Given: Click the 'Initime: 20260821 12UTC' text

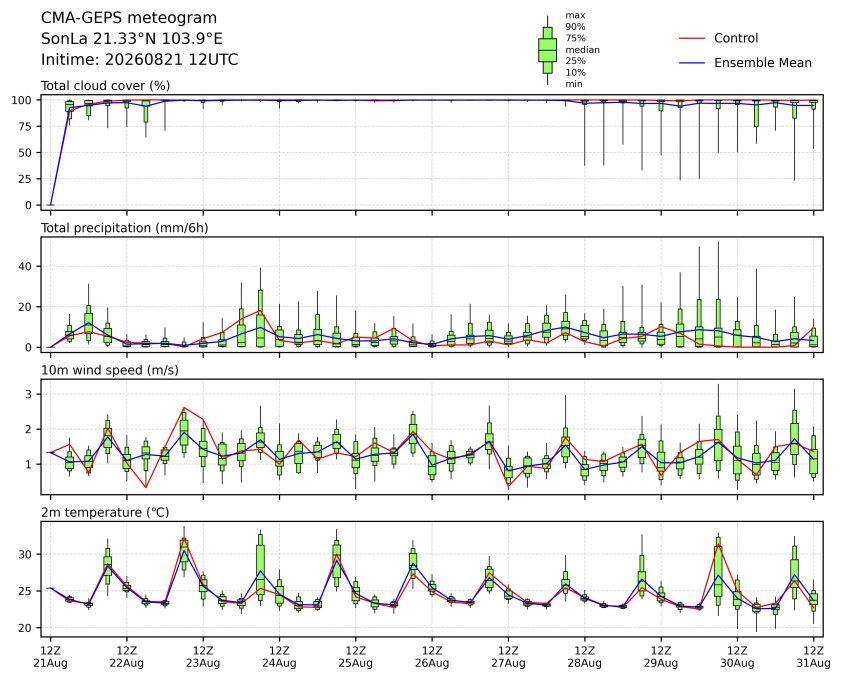Looking at the screenshot, I should 140,59.
